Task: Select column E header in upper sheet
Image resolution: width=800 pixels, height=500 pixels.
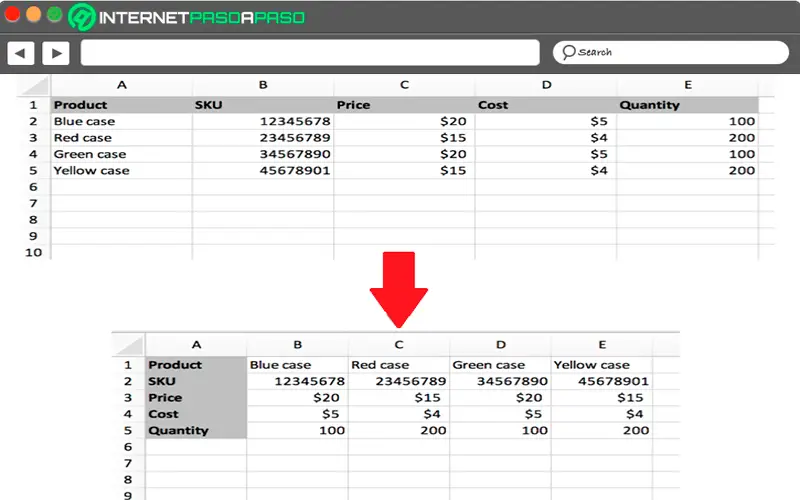Action: (688, 85)
